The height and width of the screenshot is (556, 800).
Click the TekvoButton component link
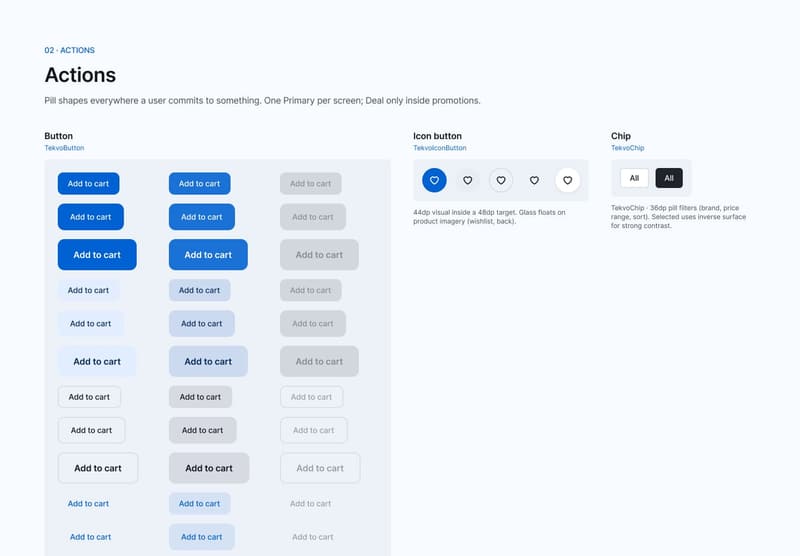click(64, 148)
